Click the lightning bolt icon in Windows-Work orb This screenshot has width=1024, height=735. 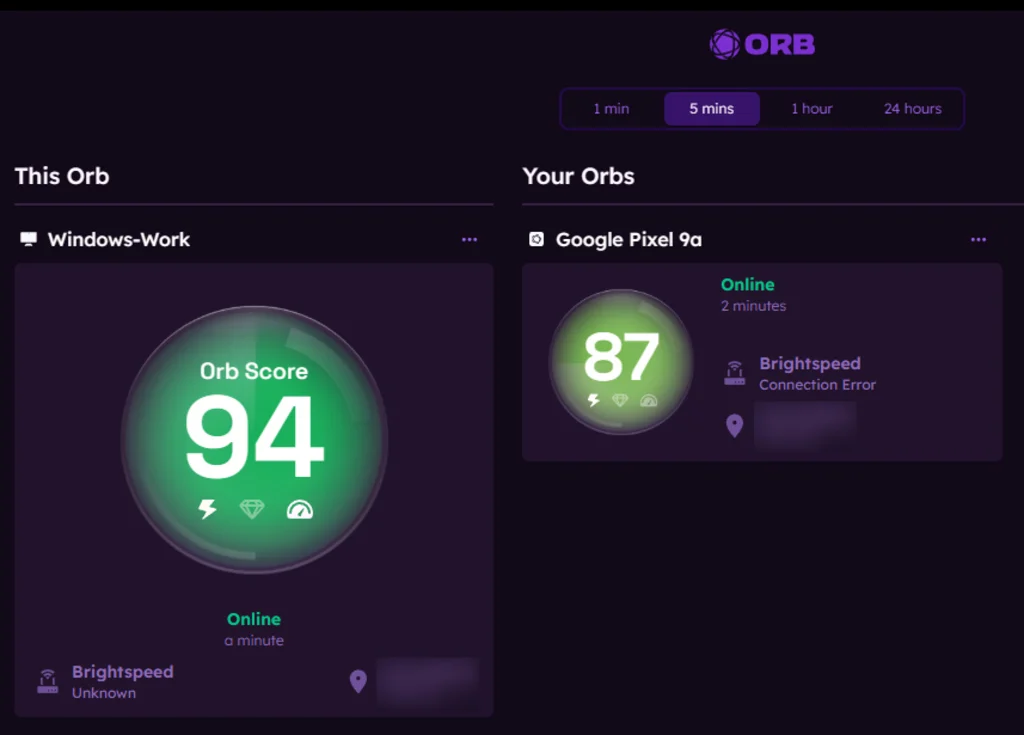click(x=207, y=509)
